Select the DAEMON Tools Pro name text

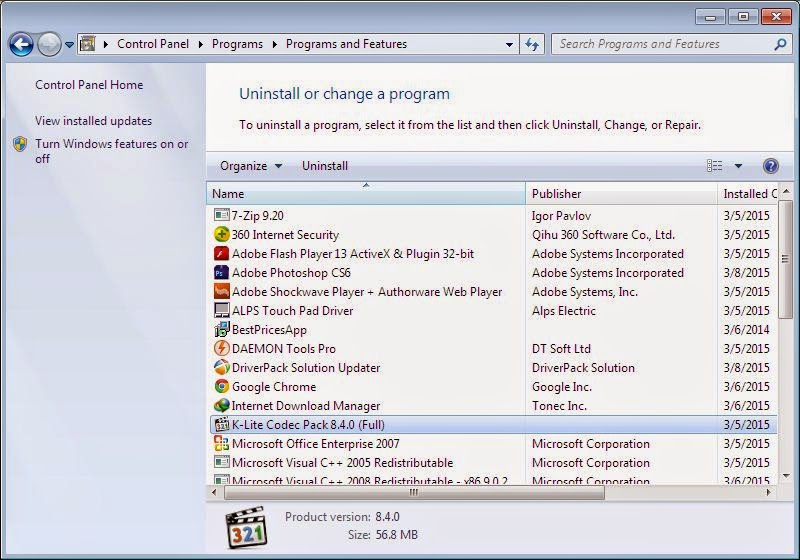pos(284,348)
